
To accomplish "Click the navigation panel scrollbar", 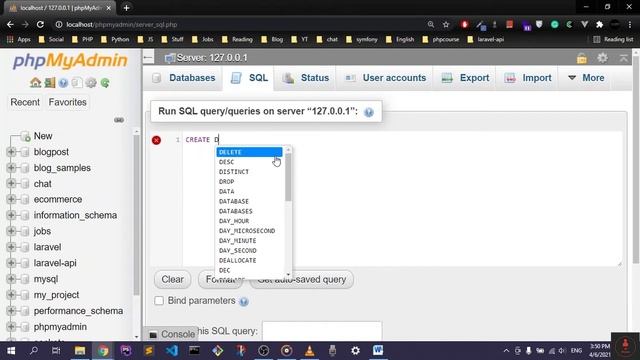I will (136, 214).
